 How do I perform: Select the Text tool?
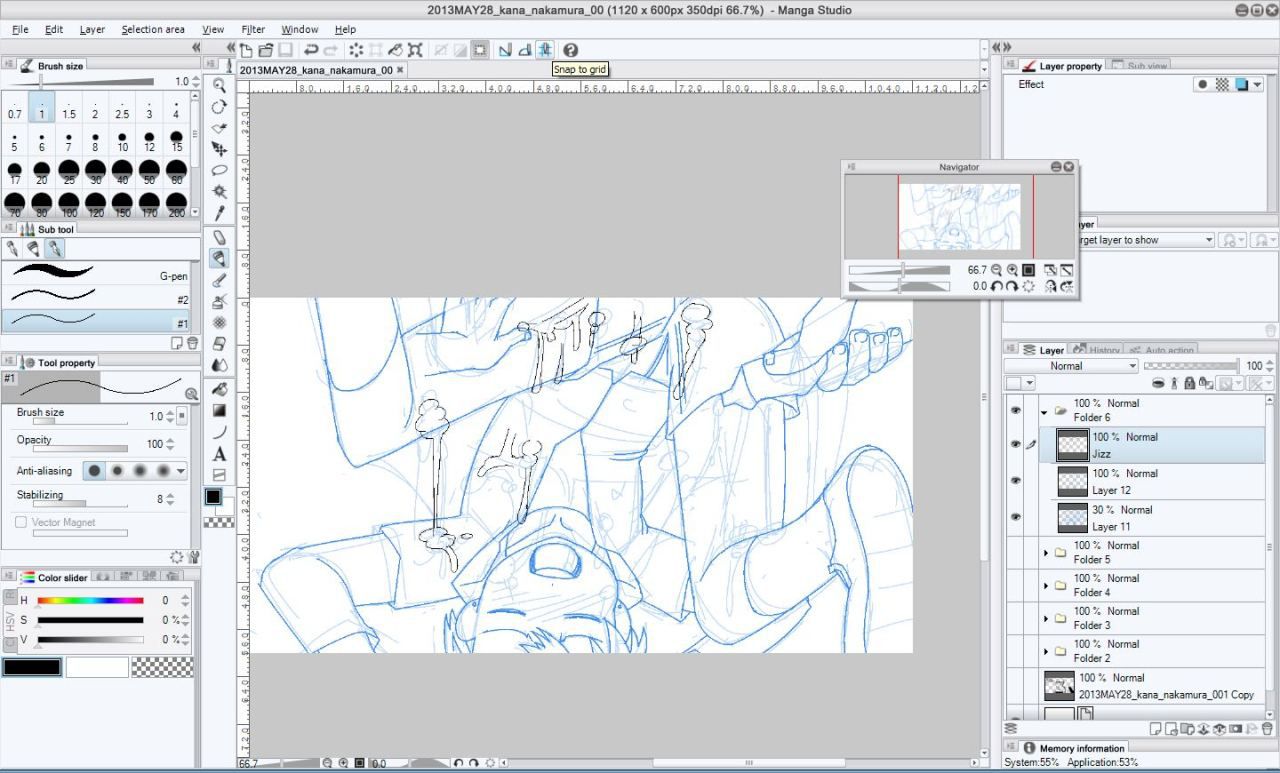pos(219,454)
